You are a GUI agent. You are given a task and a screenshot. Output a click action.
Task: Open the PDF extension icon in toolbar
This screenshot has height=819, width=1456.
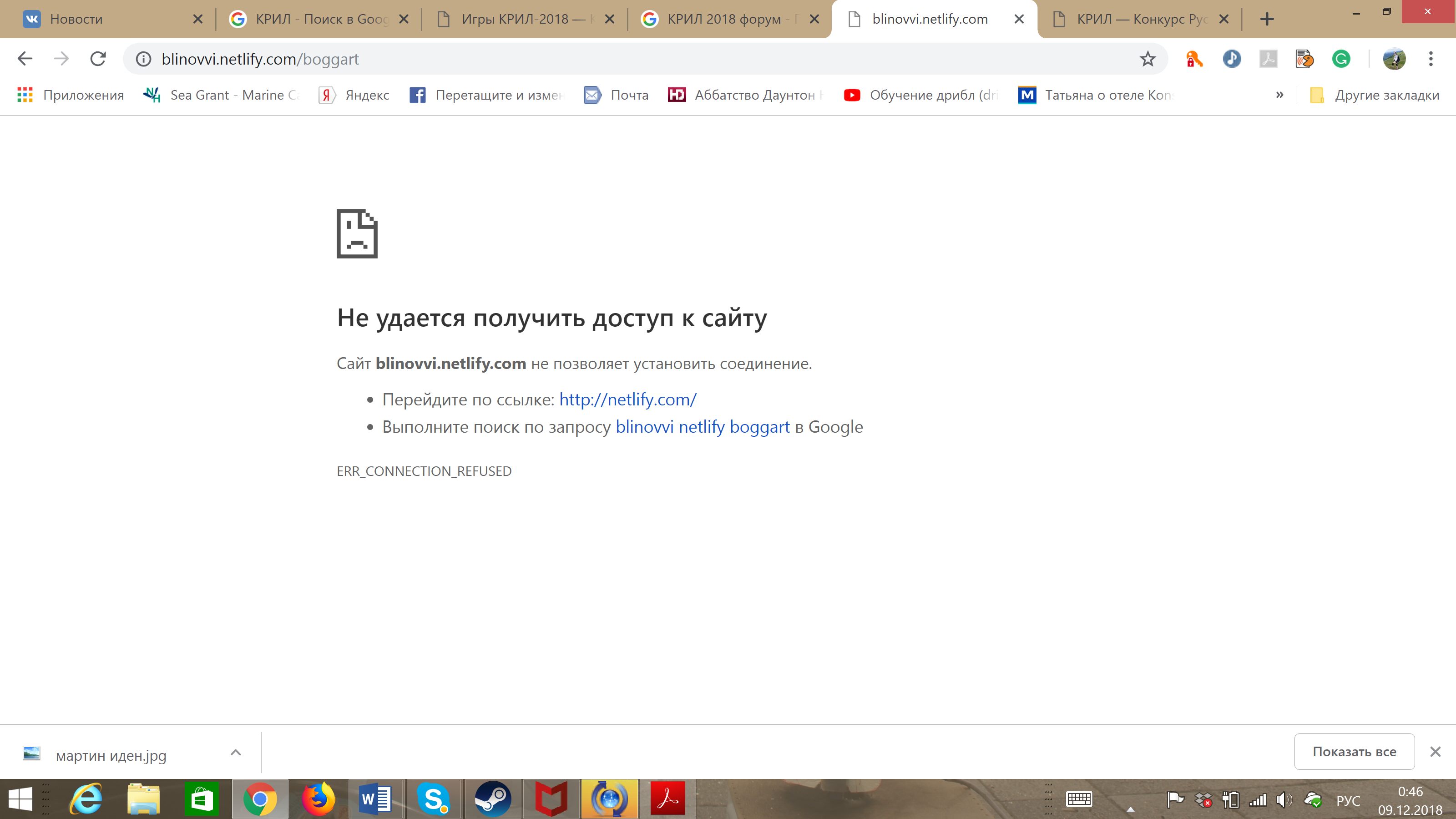tap(1269, 59)
